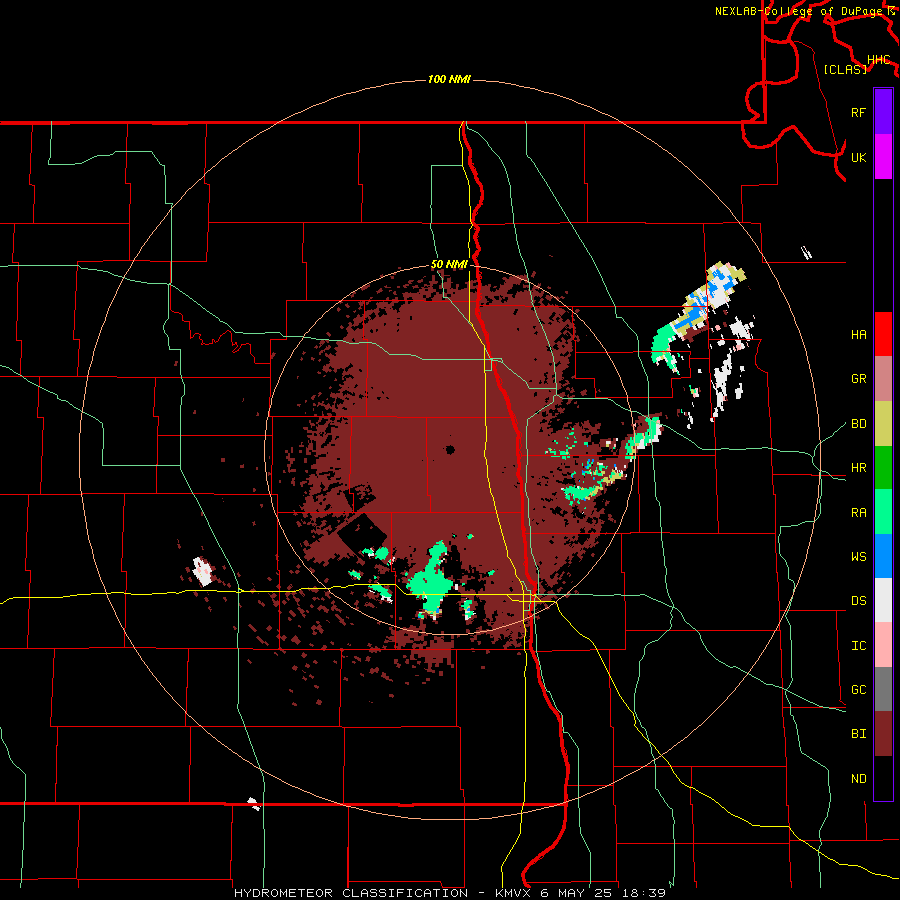
Task: Click the ND legend label
Action: click(x=858, y=779)
